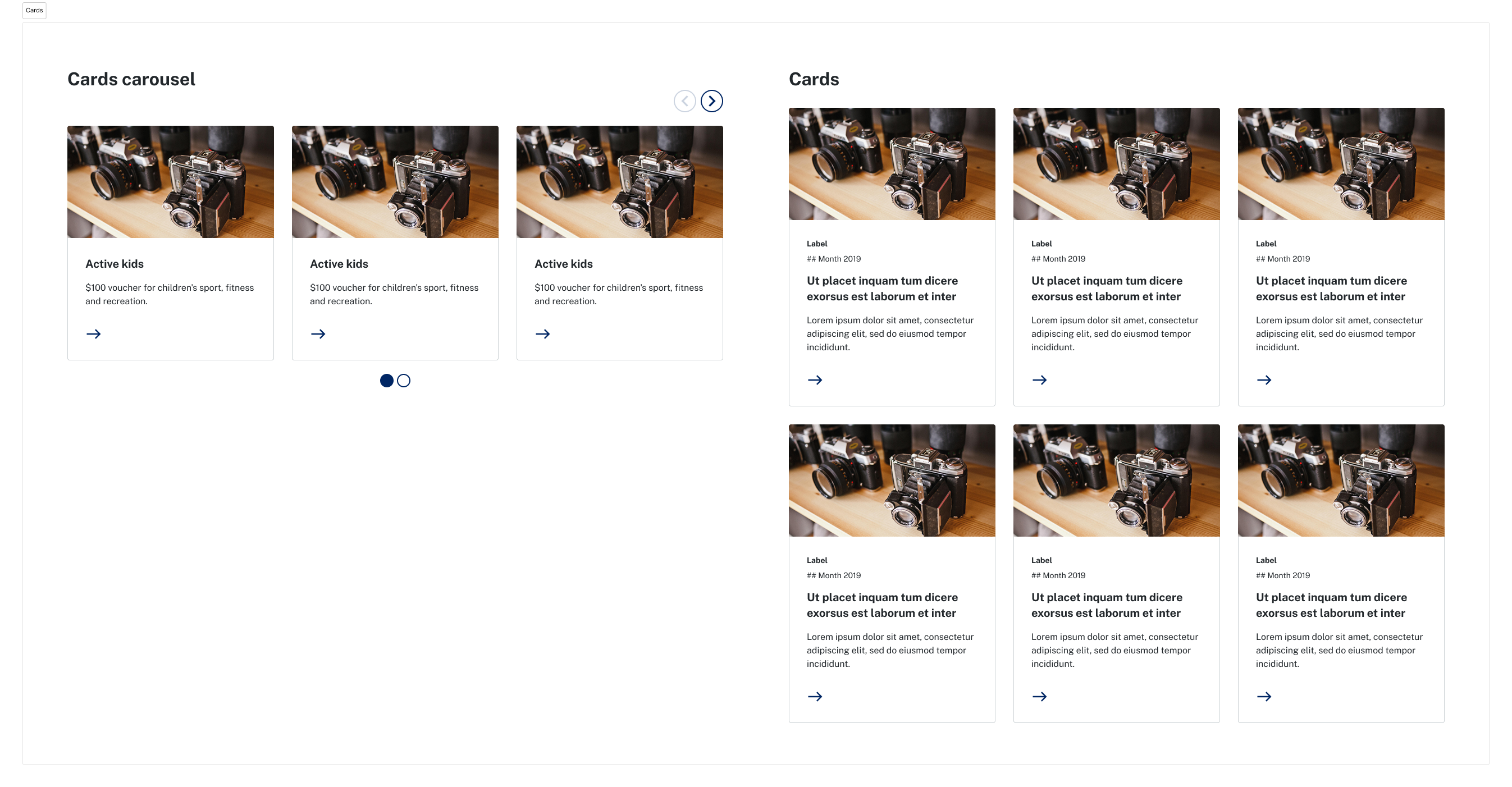
Task: Open the first carousel card's Active kids title
Action: 115,264
